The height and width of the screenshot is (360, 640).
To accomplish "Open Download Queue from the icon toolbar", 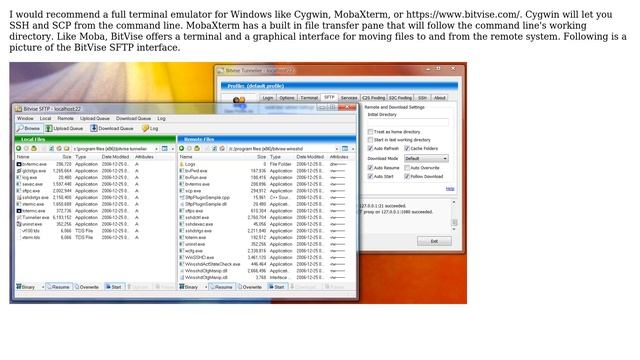I will pos(112,128).
